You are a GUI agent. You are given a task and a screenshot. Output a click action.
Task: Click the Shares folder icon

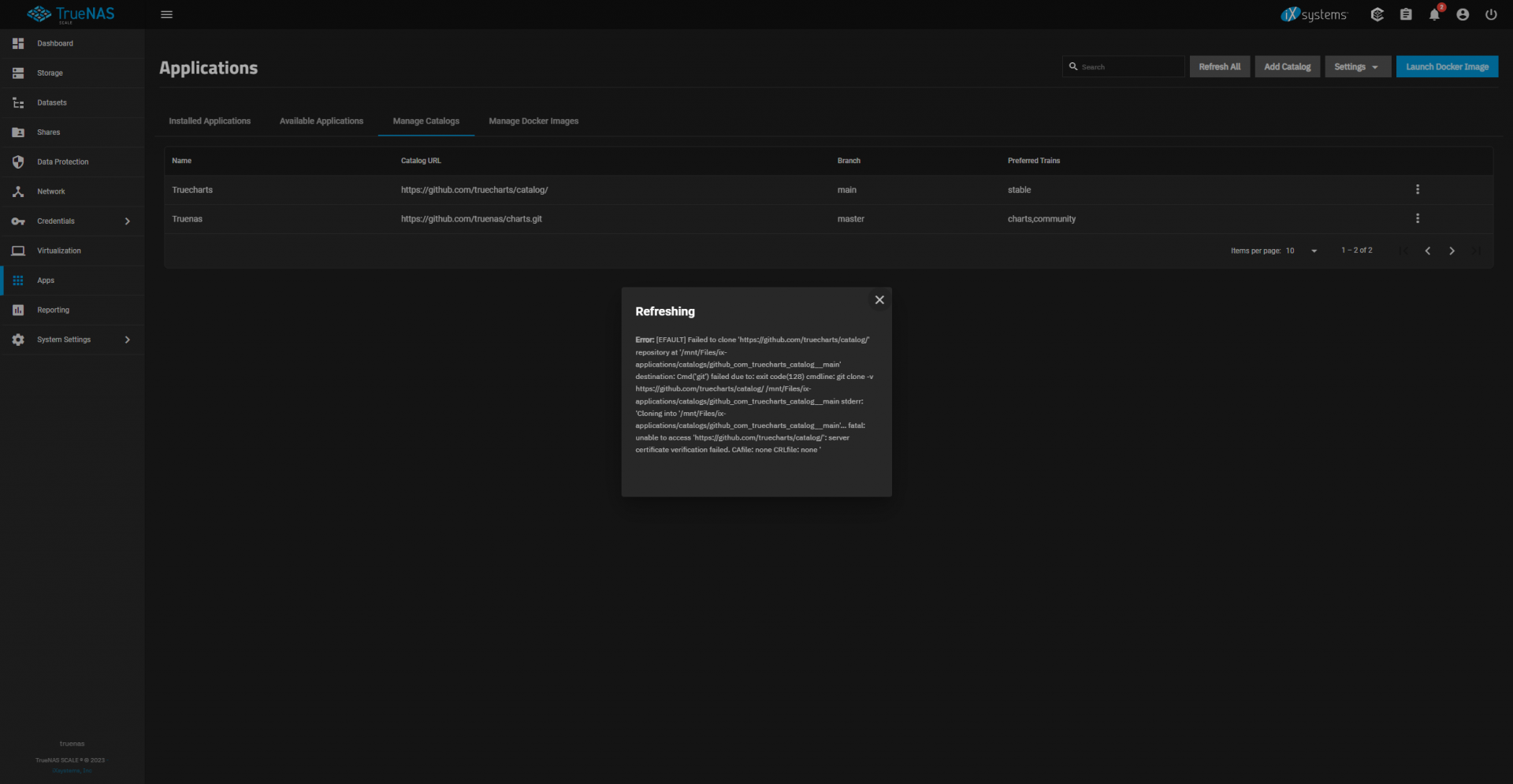(18, 132)
